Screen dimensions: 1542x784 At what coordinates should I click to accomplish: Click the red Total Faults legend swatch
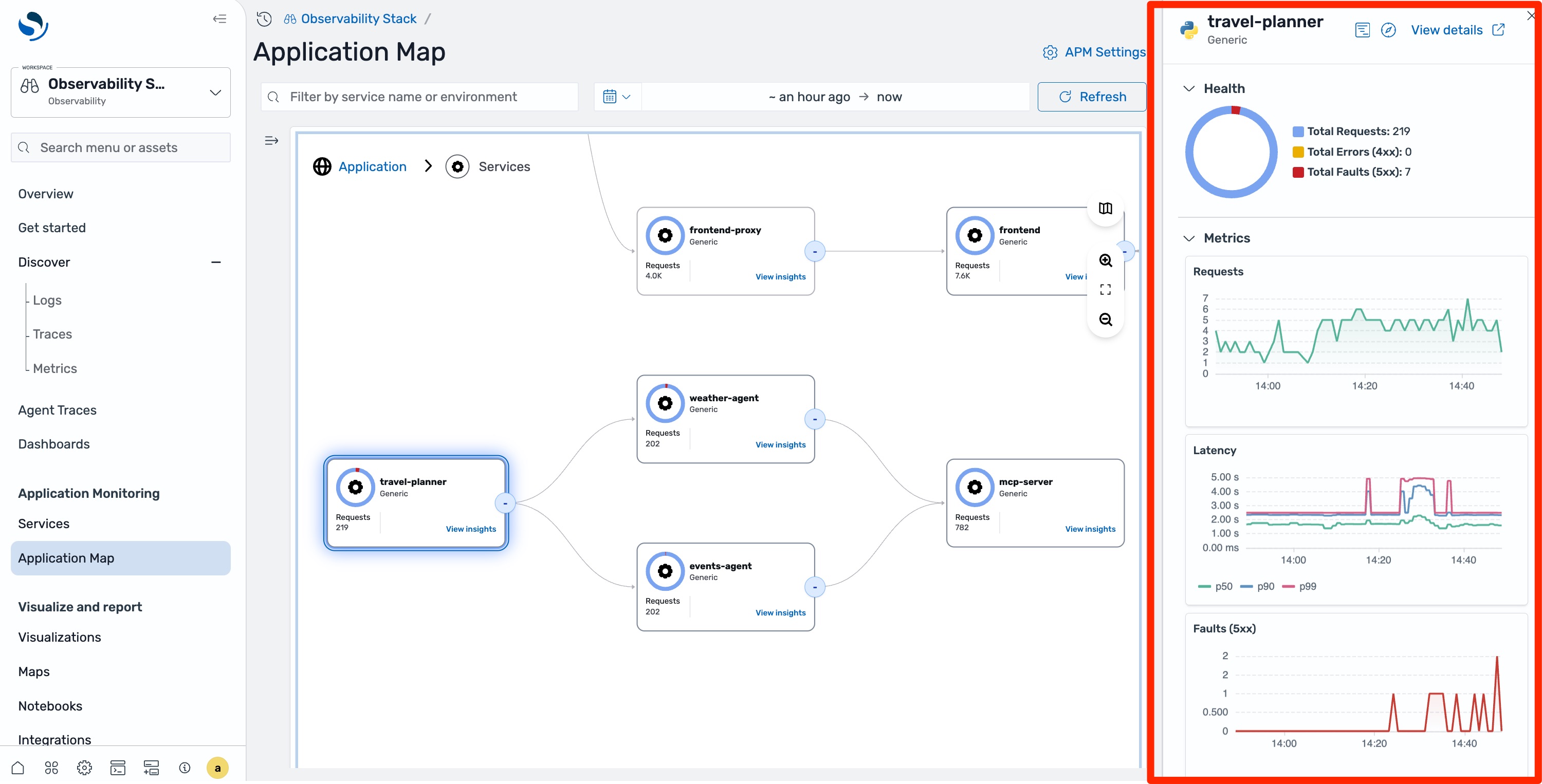click(1297, 172)
